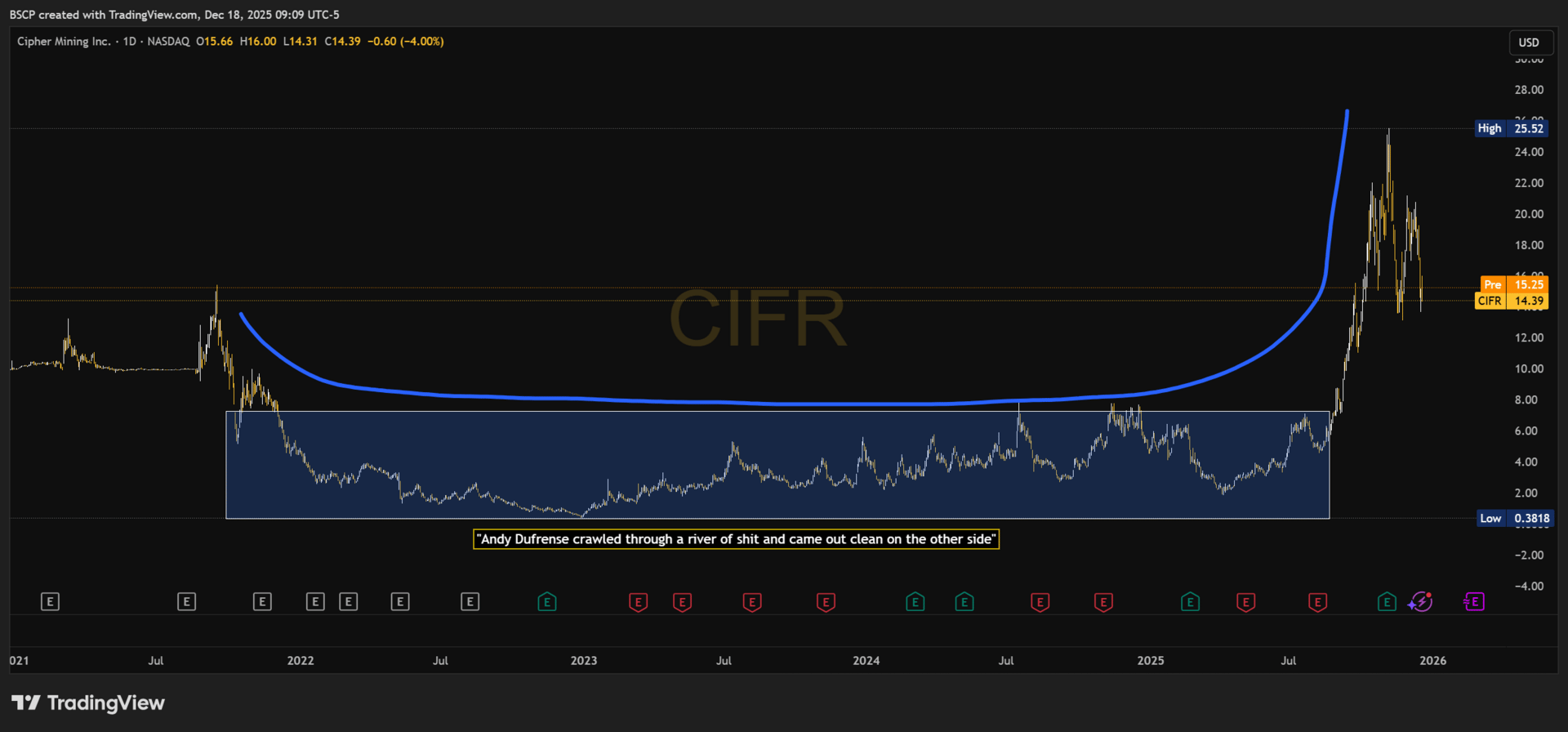Click the "BSCP created with TradingView.com" header text
The width and height of the screenshot is (1568, 732).
click(104, 15)
